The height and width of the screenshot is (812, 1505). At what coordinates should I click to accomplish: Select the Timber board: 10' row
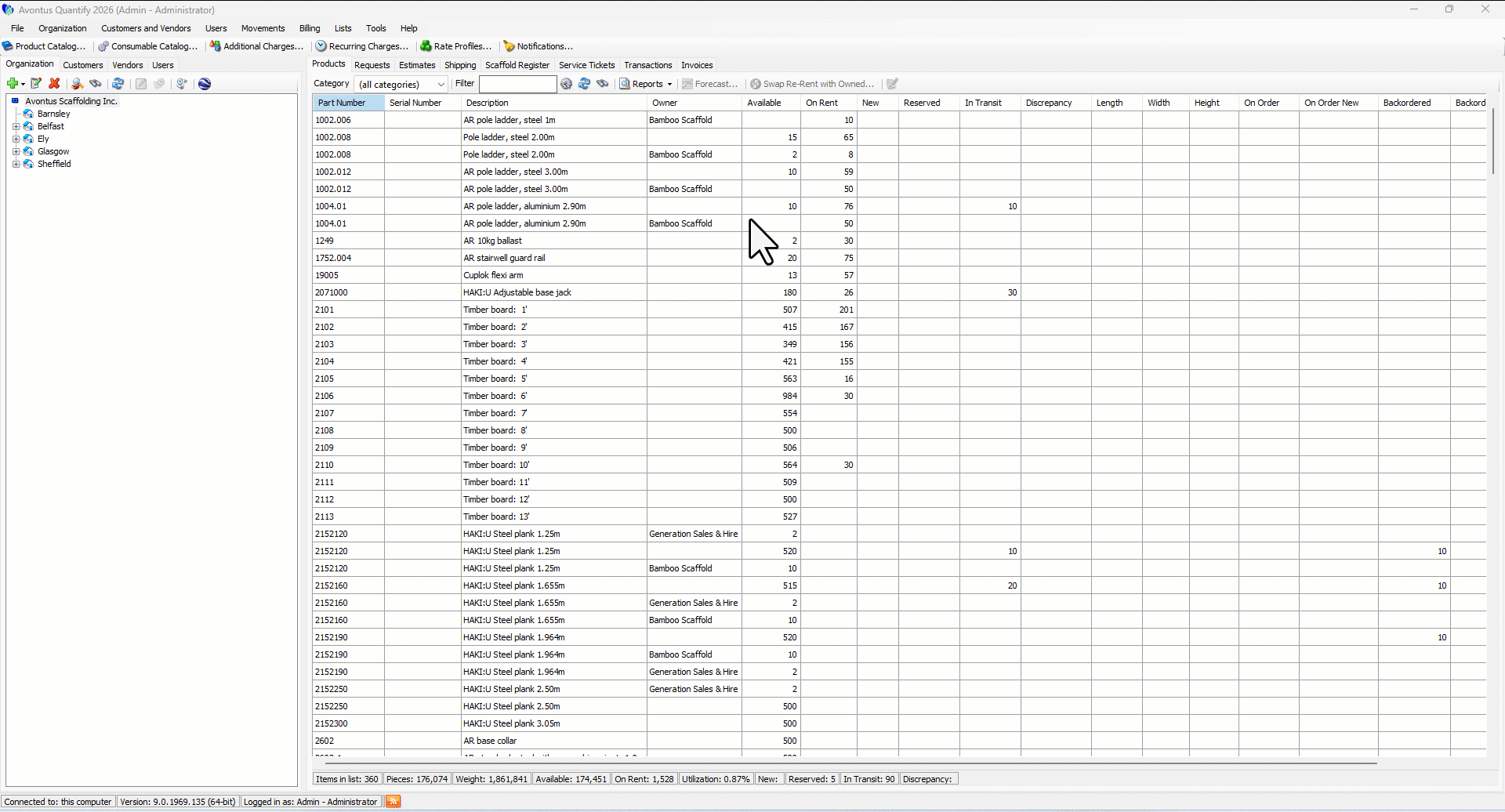pos(899,465)
